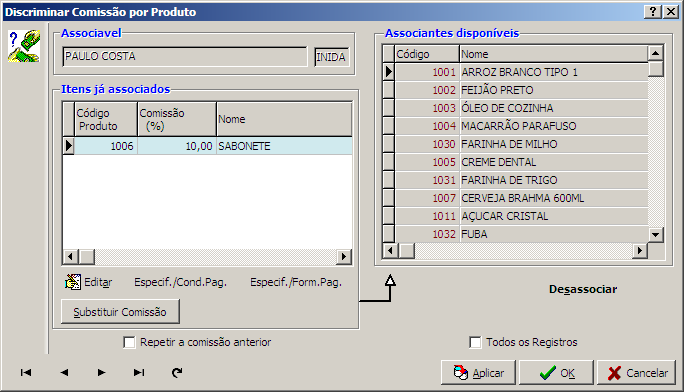Open Especif./Cond.Pag. option

coord(180,283)
